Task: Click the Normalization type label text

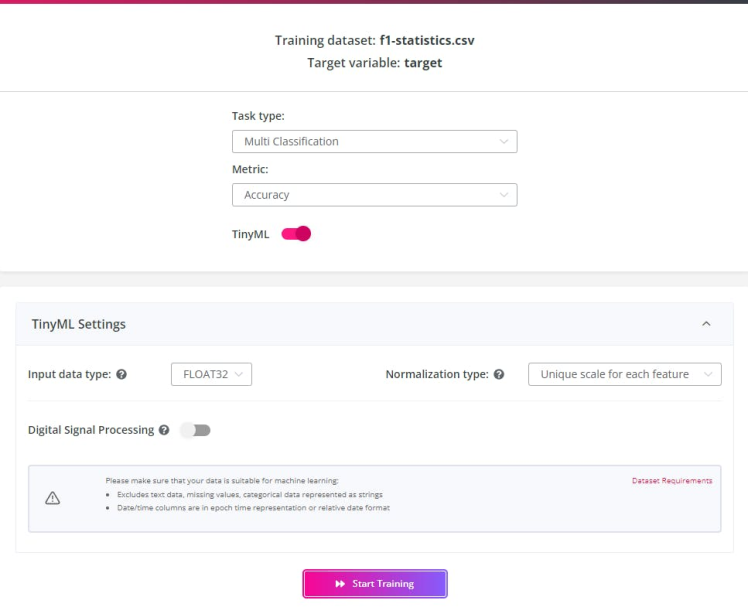Action: [437, 375]
